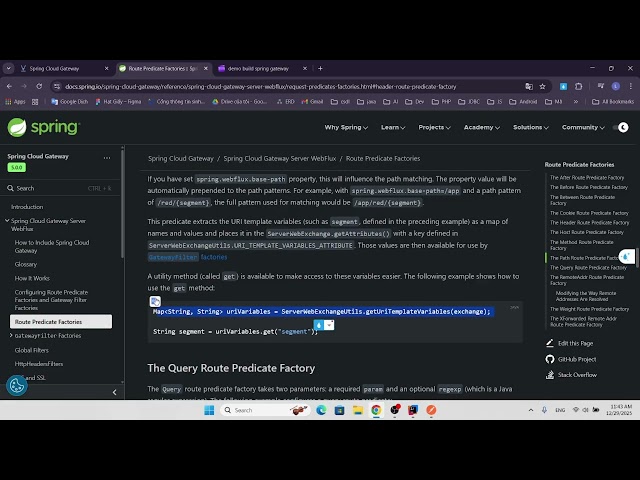
Task: Open Microsoft Edge from the taskbar
Action: [321, 410]
